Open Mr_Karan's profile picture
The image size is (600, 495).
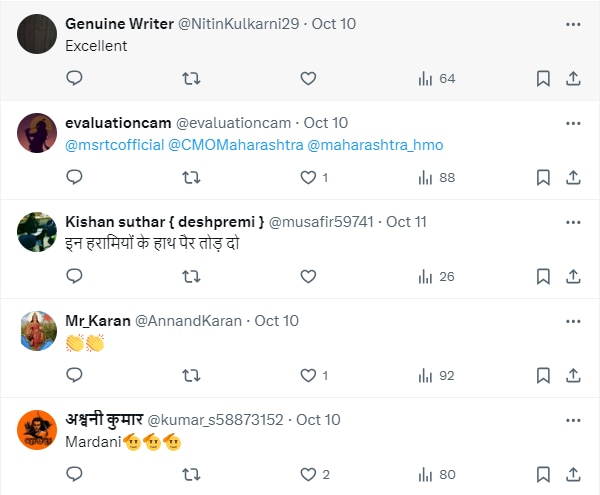[x=36, y=330]
